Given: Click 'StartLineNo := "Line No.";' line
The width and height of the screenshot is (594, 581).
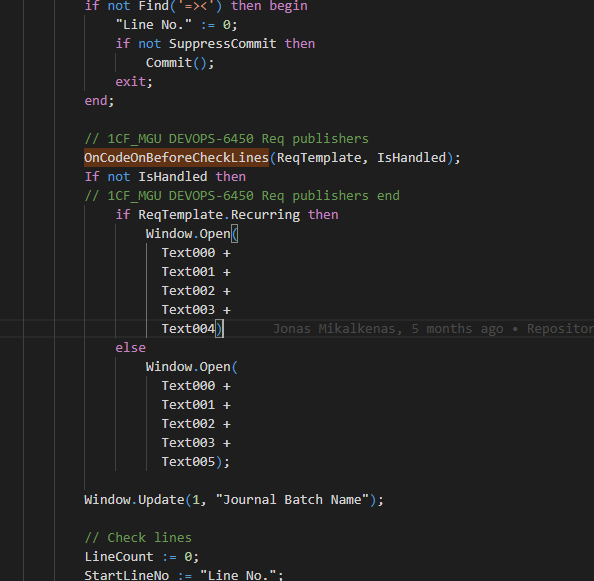Looking at the screenshot, I should (x=184, y=575).
